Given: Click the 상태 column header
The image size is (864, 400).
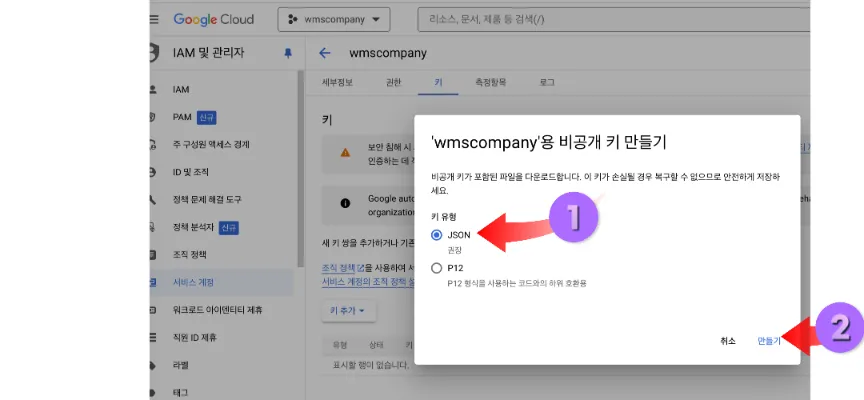Looking at the screenshot, I should 376,345.
